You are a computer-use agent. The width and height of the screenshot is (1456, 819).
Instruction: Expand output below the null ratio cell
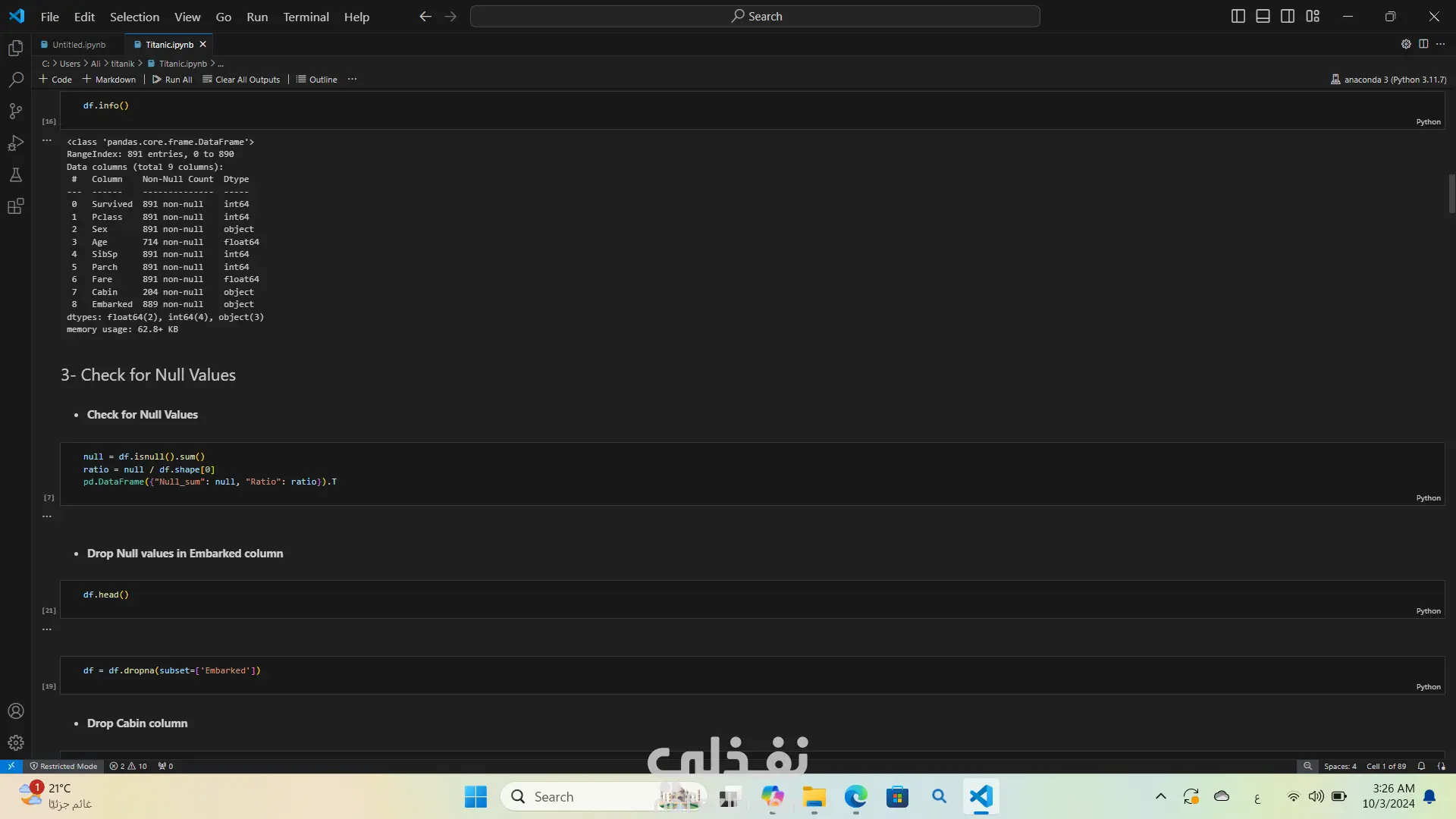coord(47,516)
